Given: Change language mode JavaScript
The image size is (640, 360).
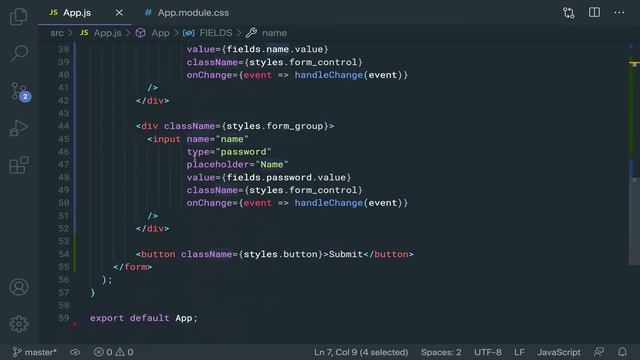Looking at the screenshot, I should 558,352.
